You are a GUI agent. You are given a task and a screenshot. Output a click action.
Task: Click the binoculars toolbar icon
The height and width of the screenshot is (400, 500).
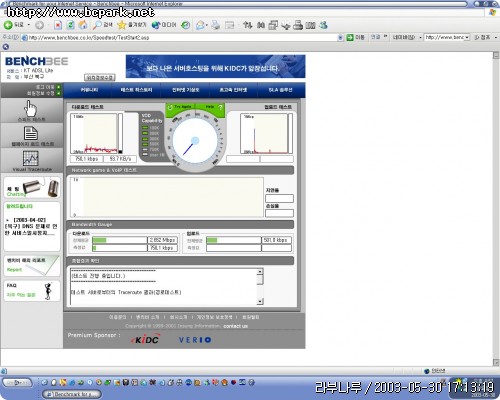261,25
